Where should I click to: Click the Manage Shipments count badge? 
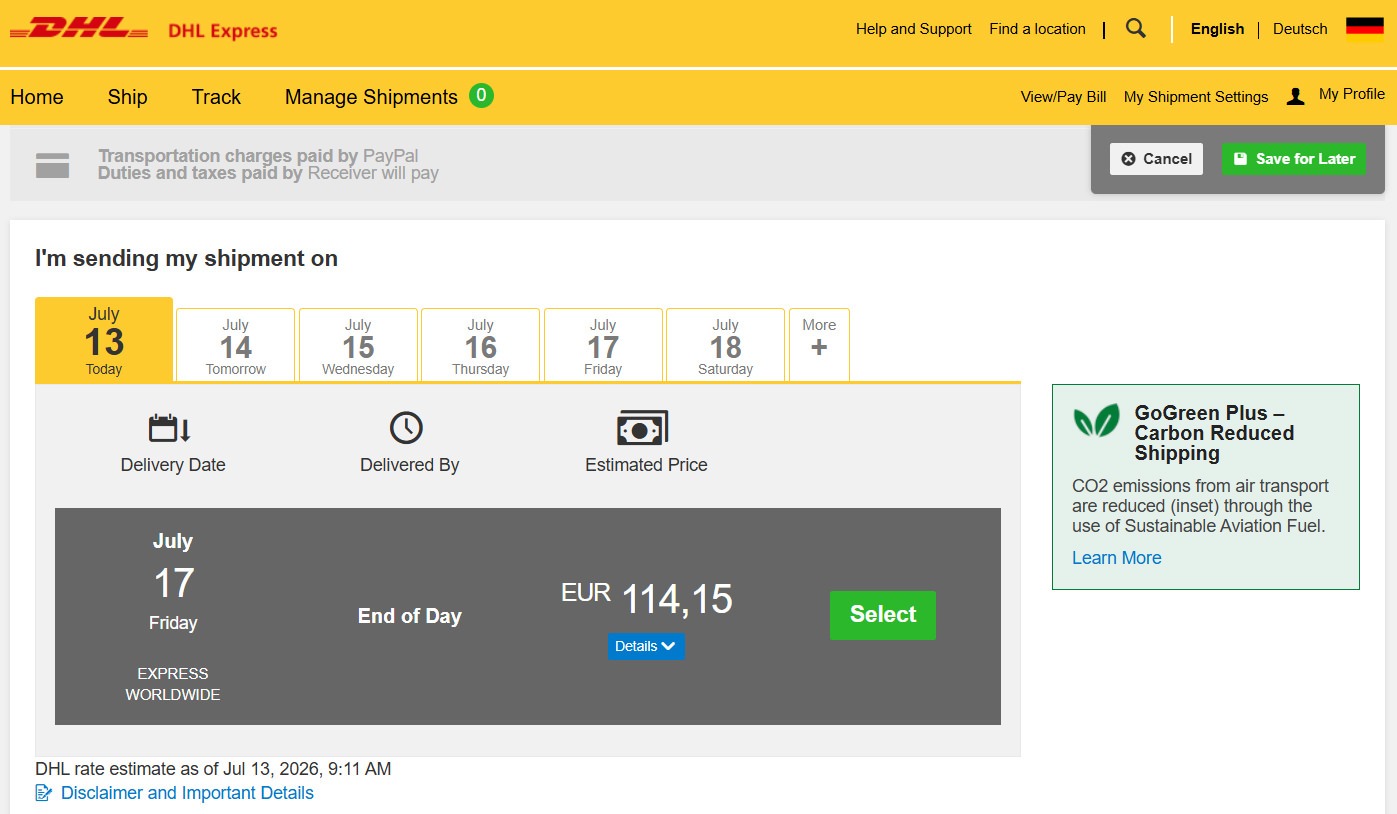(x=481, y=96)
